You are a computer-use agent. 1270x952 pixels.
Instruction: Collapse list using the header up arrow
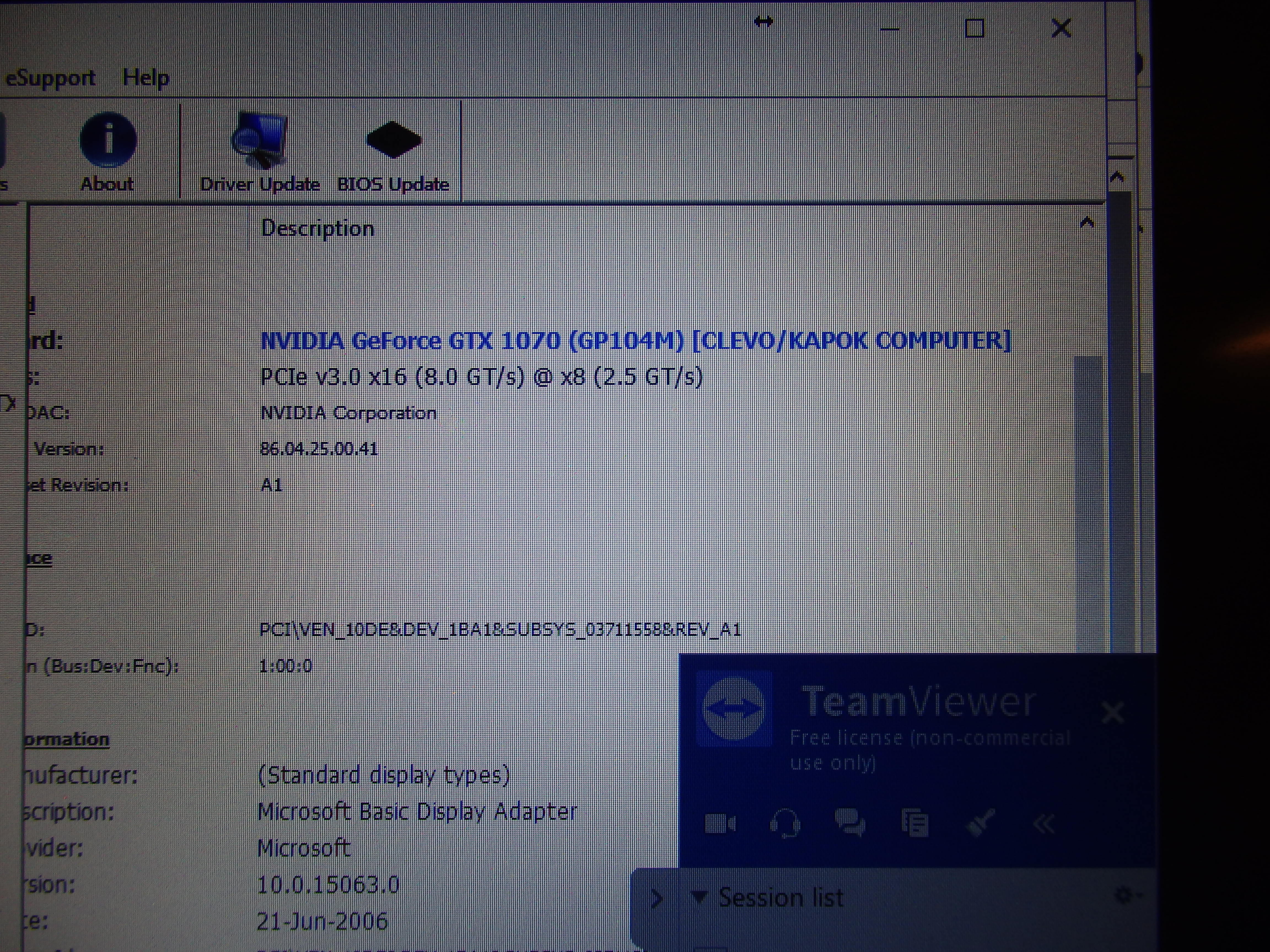tap(1086, 223)
